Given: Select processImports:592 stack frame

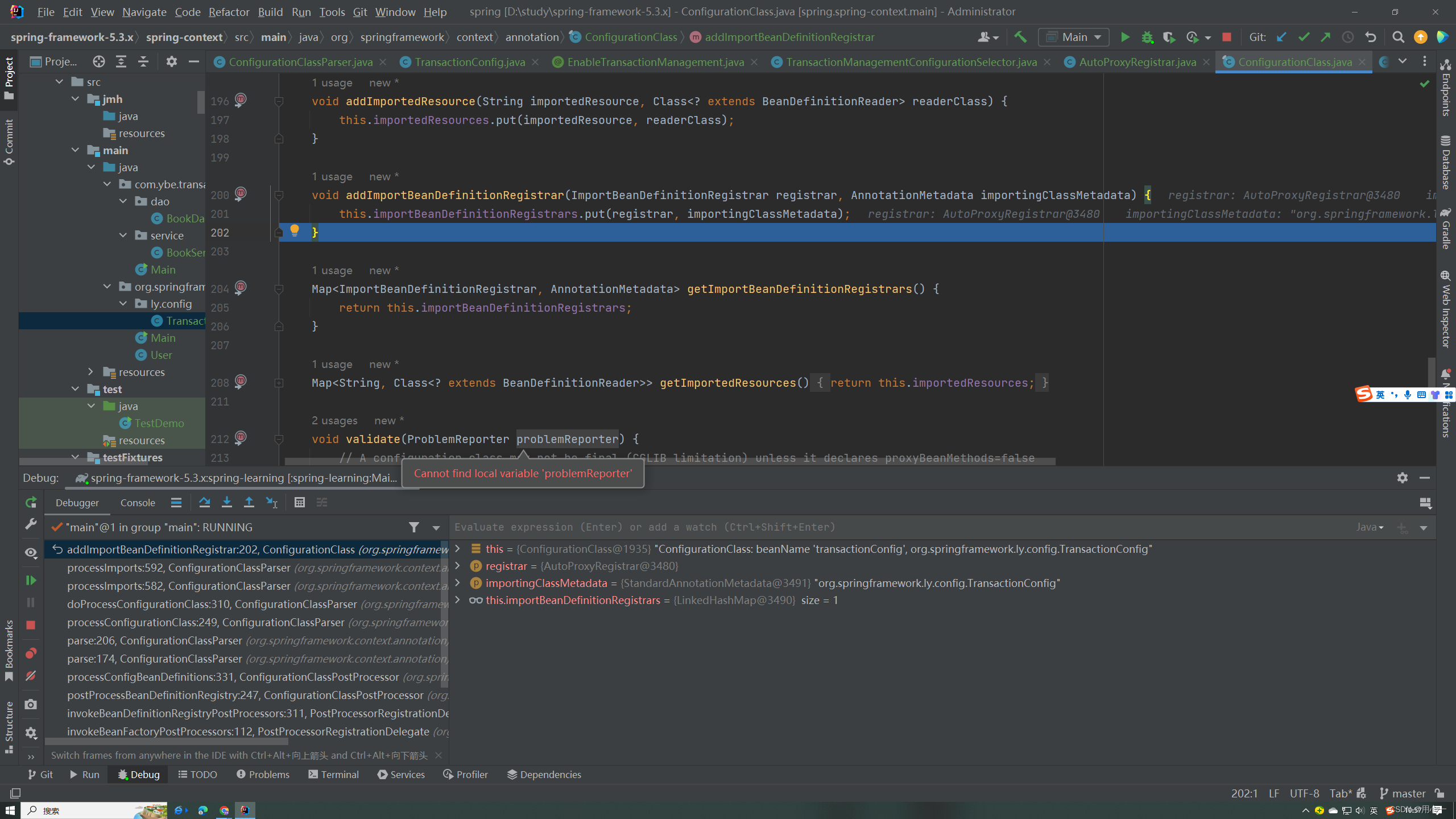Looking at the screenshot, I should (x=247, y=568).
